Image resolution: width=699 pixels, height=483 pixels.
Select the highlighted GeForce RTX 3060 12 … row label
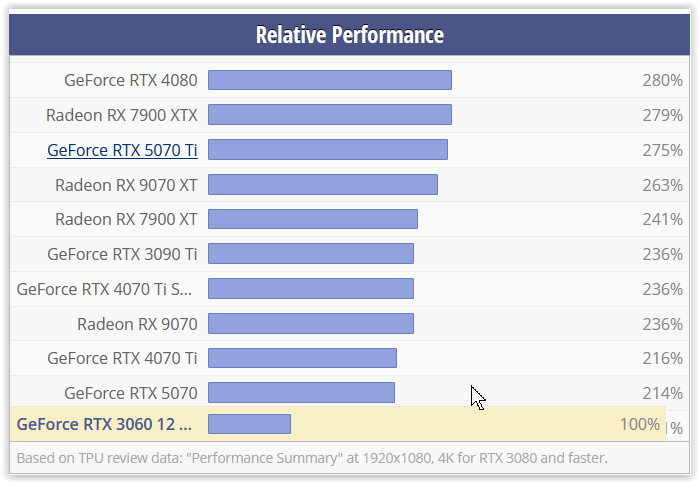104,424
